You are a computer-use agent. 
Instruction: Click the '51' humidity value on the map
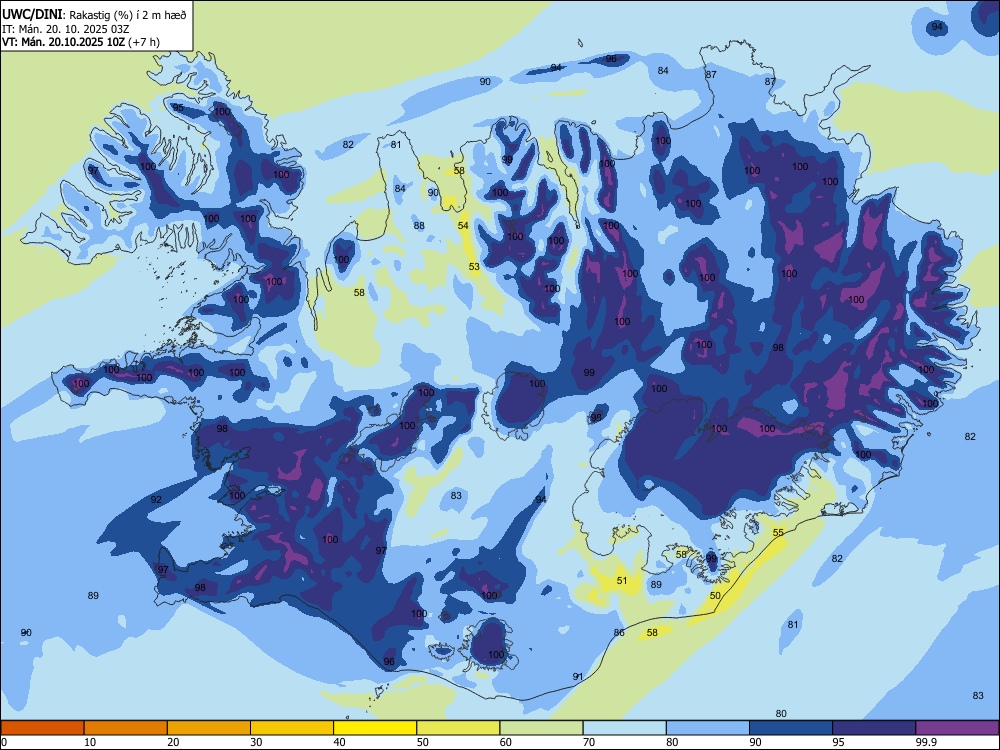622,580
